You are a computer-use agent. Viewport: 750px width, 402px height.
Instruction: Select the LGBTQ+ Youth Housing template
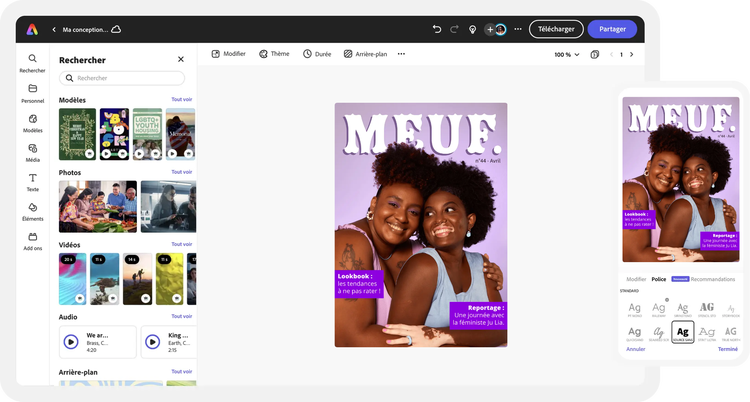point(147,134)
